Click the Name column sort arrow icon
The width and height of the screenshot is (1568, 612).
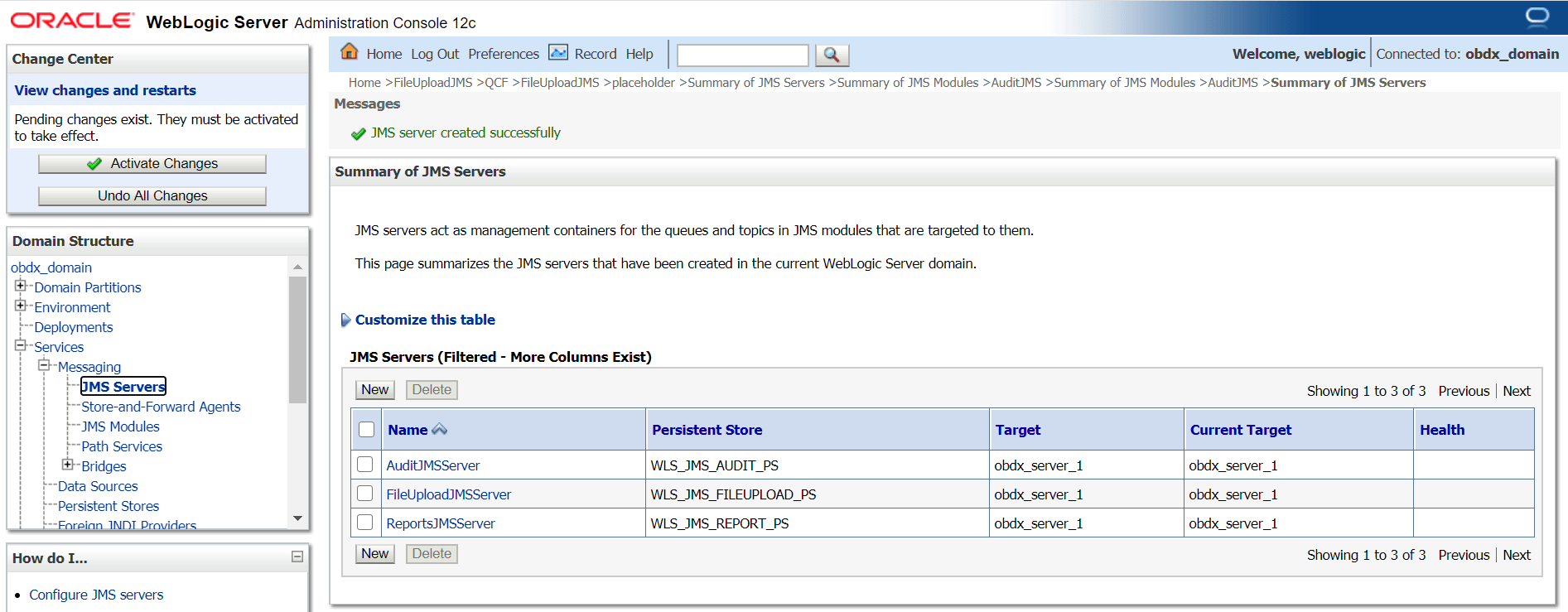pyautogui.click(x=440, y=429)
